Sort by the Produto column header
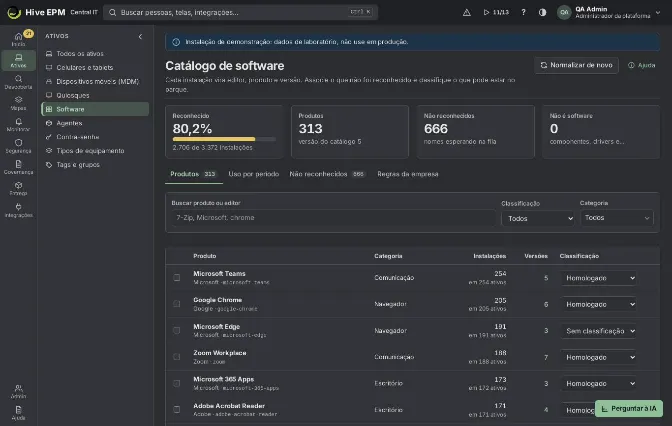Screen dimensions: 672x426 (204, 256)
